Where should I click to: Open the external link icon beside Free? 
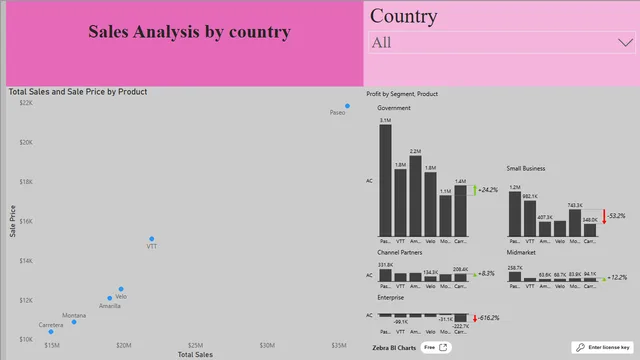pyautogui.click(x=443, y=347)
